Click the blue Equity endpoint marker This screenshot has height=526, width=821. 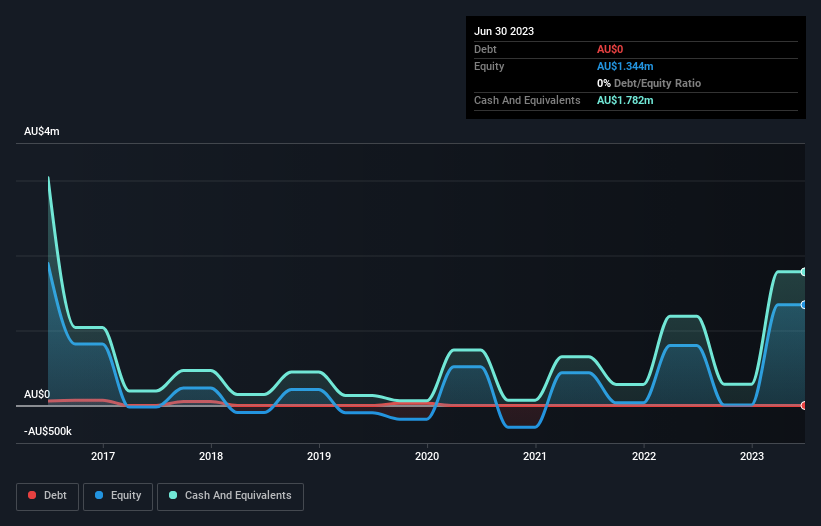804,305
